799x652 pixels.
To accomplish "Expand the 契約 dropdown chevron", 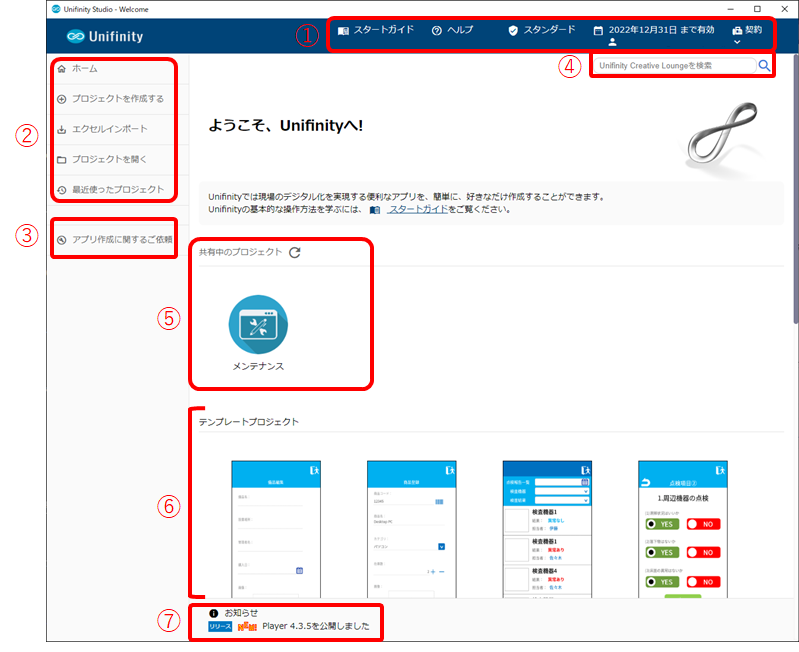I will click(738, 43).
